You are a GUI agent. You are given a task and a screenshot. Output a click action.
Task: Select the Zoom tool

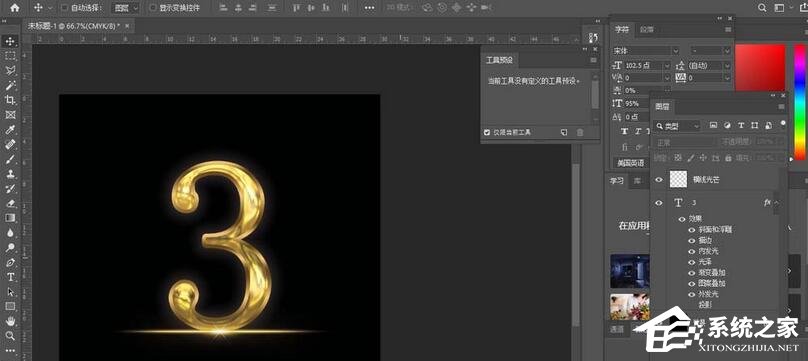(x=10, y=336)
